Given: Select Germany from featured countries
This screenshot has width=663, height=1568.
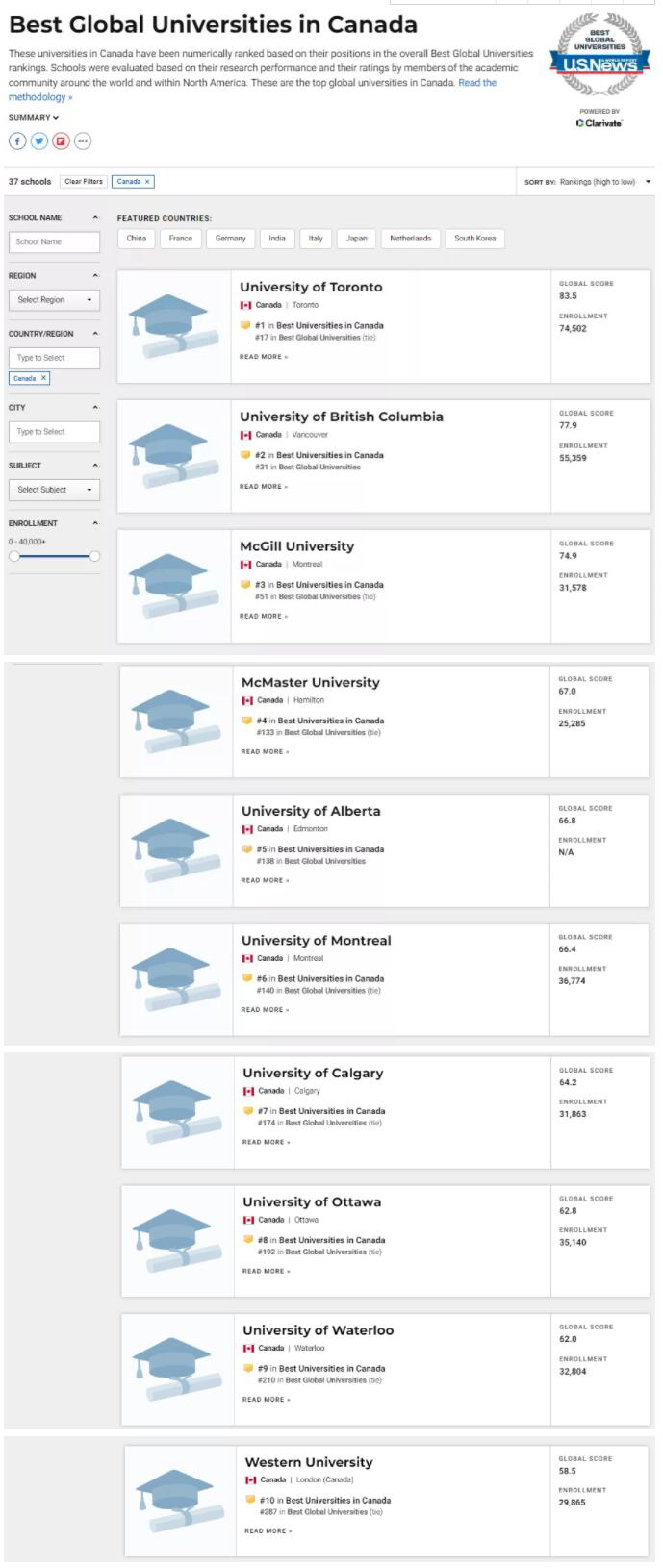Looking at the screenshot, I should (x=230, y=239).
